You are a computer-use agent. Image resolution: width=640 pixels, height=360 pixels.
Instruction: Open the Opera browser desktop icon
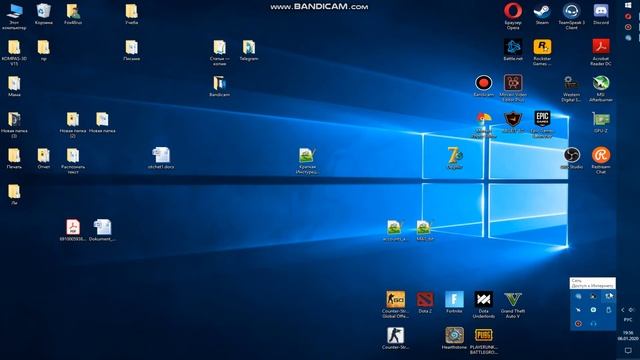pyautogui.click(x=513, y=16)
